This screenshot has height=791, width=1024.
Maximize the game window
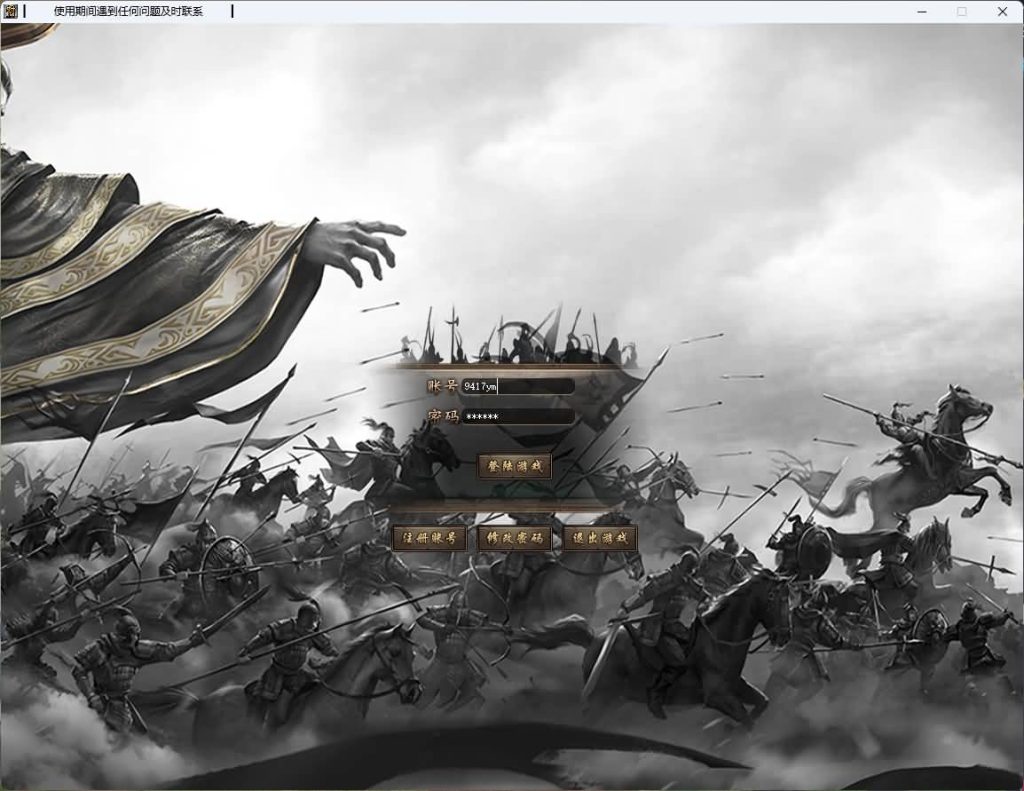coord(962,11)
